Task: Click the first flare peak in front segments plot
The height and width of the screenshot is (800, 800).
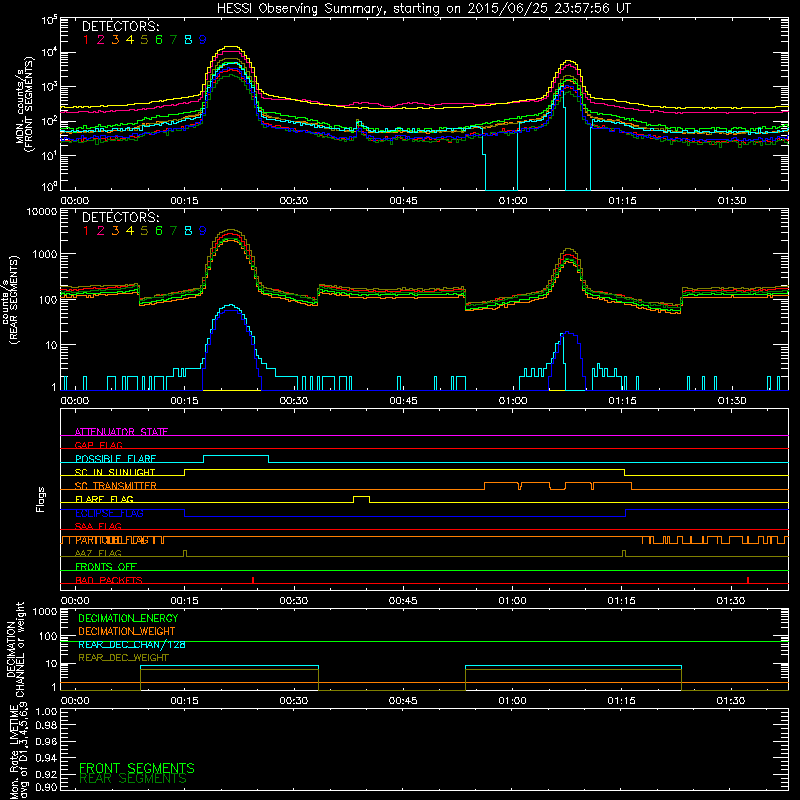Action: [x=231, y=47]
